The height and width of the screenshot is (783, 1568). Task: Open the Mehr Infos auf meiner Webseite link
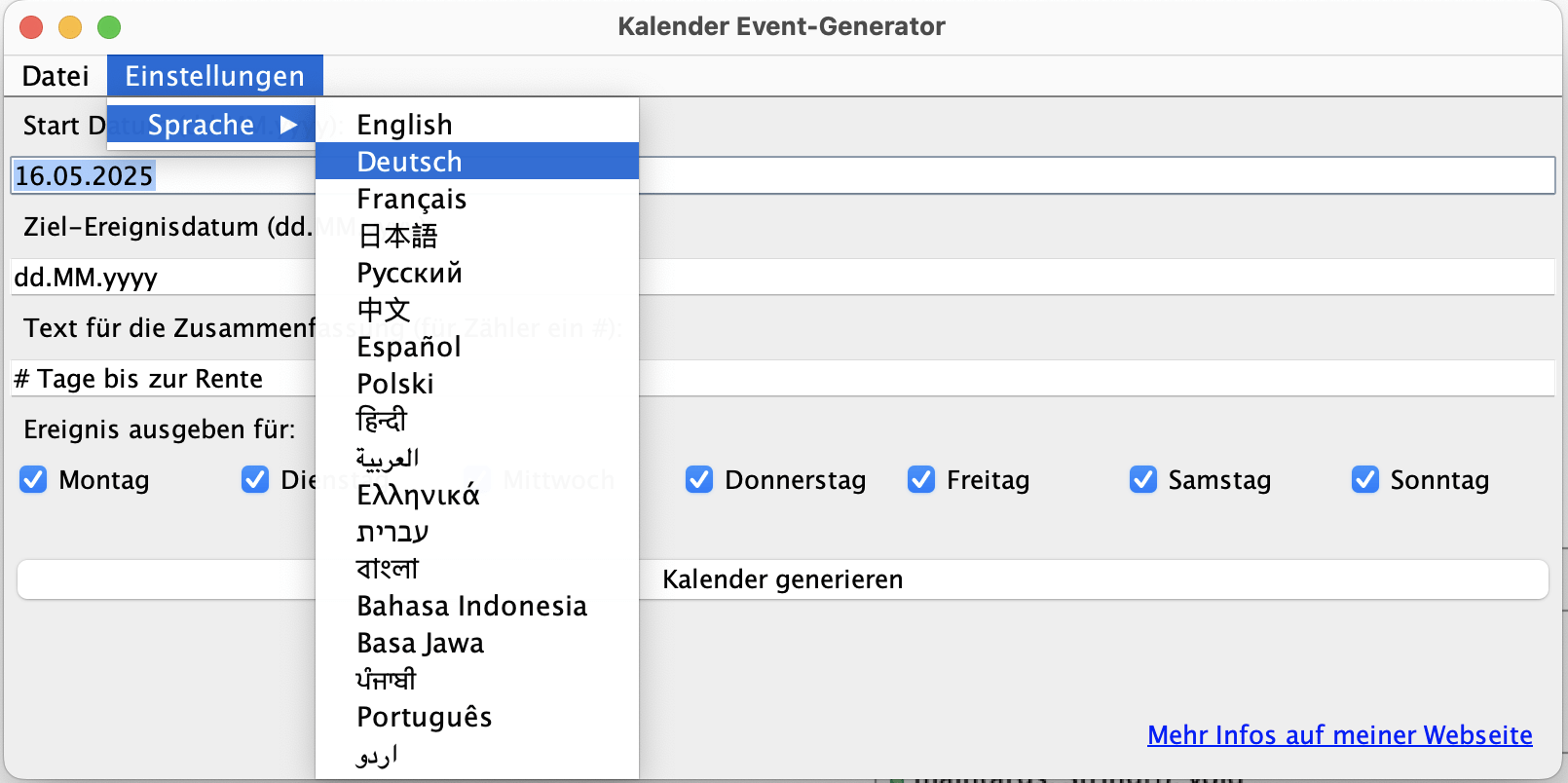click(1339, 735)
